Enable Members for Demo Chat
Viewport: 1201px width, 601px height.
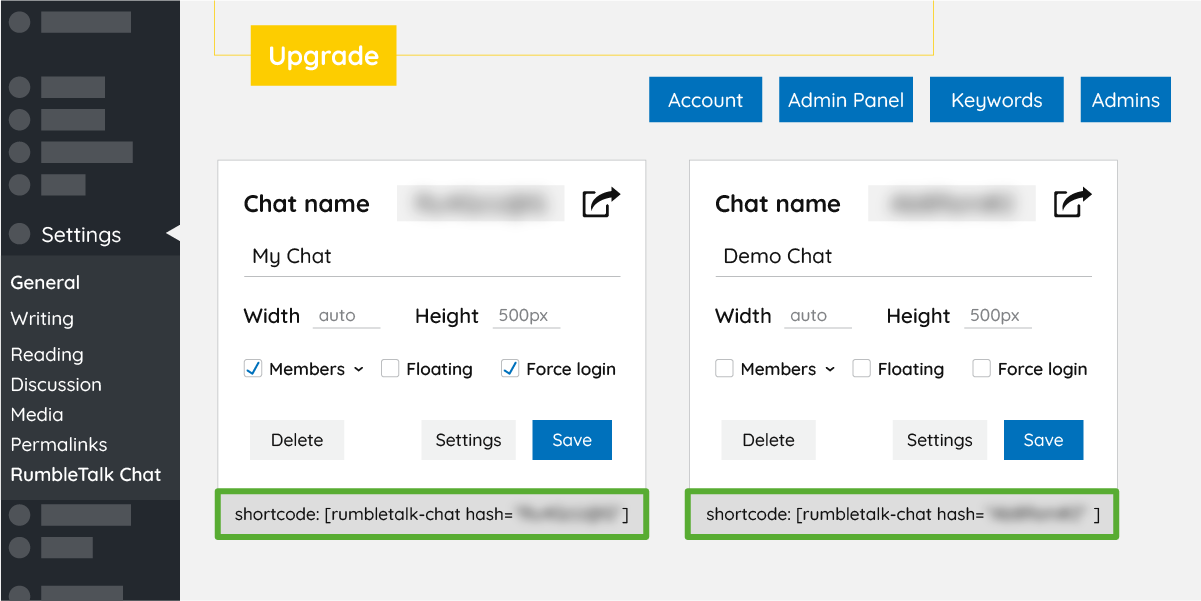(x=724, y=368)
